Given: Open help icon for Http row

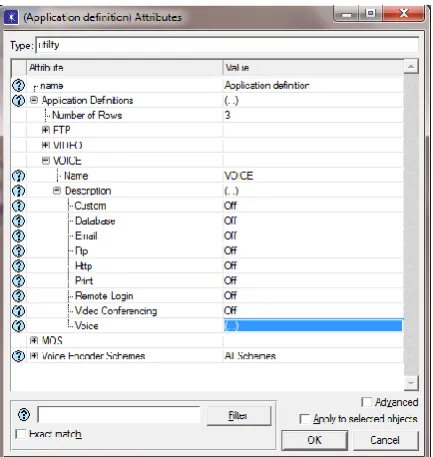Looking at the screenshot, I should [18, 266].
